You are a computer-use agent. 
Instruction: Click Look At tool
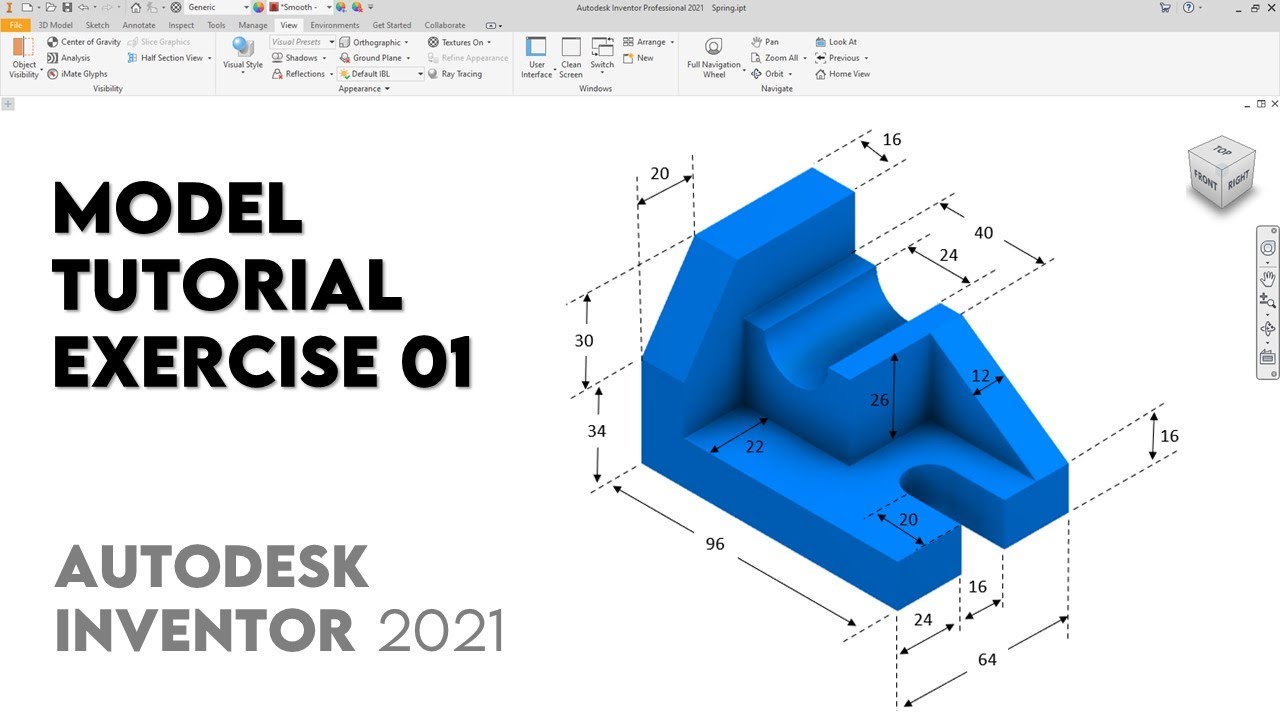(836, 42)
